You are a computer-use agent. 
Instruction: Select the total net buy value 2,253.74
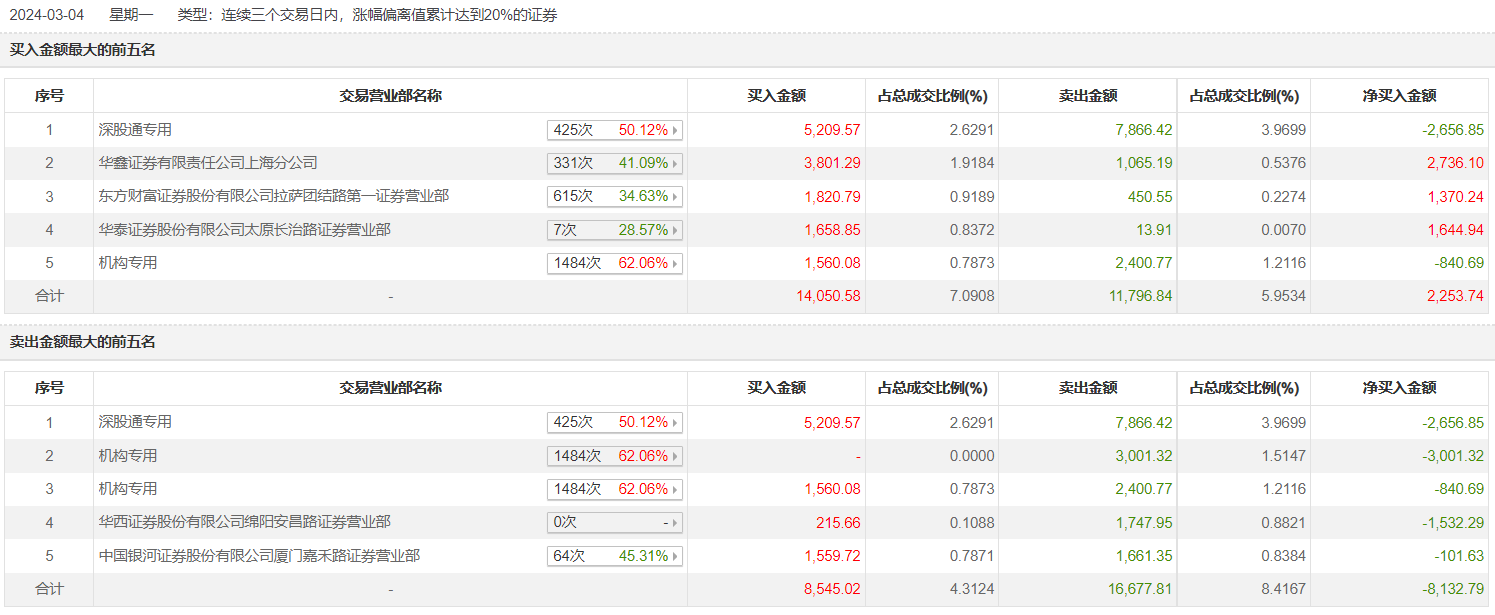(x=1455, y=296)
